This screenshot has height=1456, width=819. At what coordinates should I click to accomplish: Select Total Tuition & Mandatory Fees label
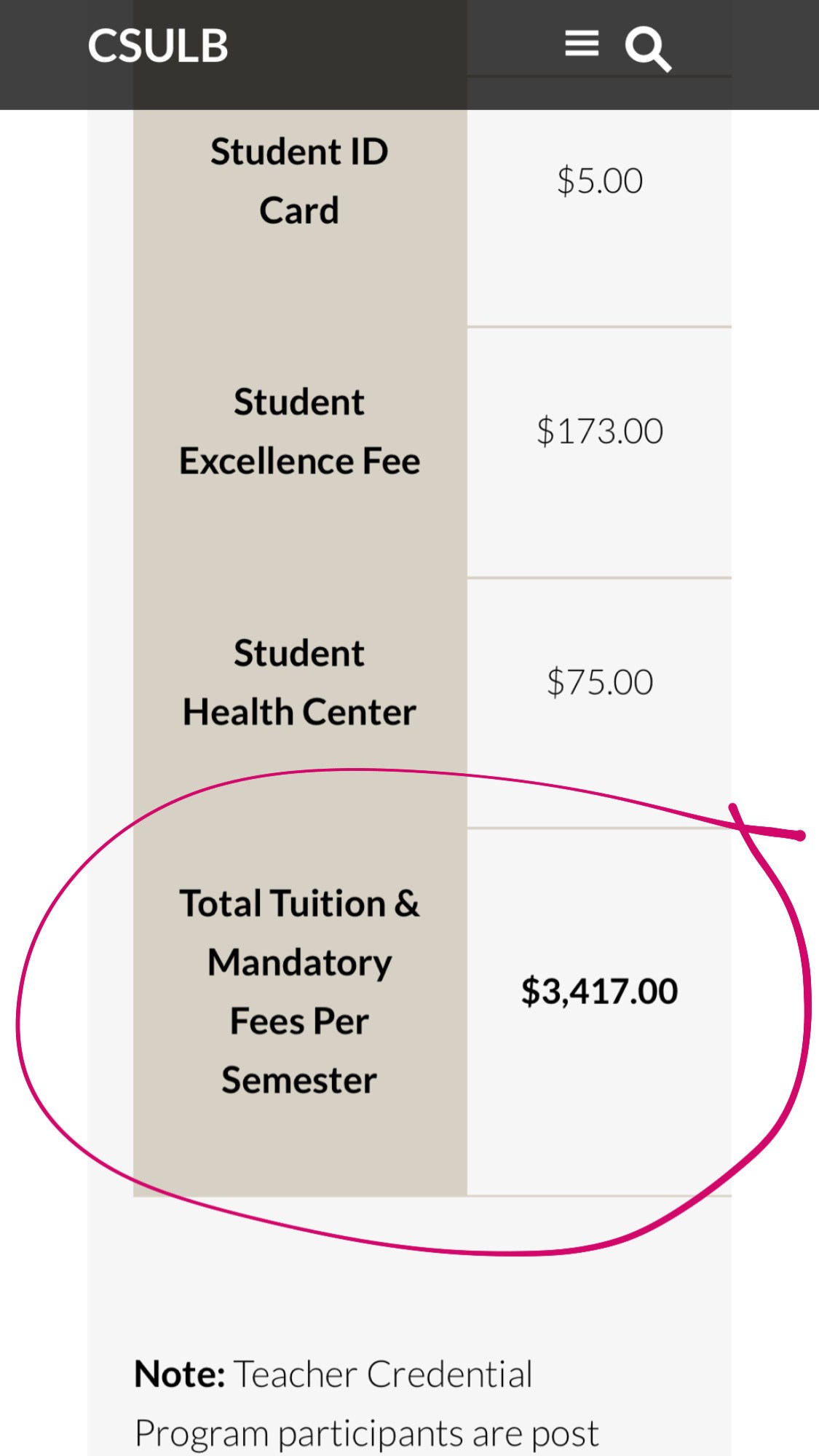tap(299, 992)
